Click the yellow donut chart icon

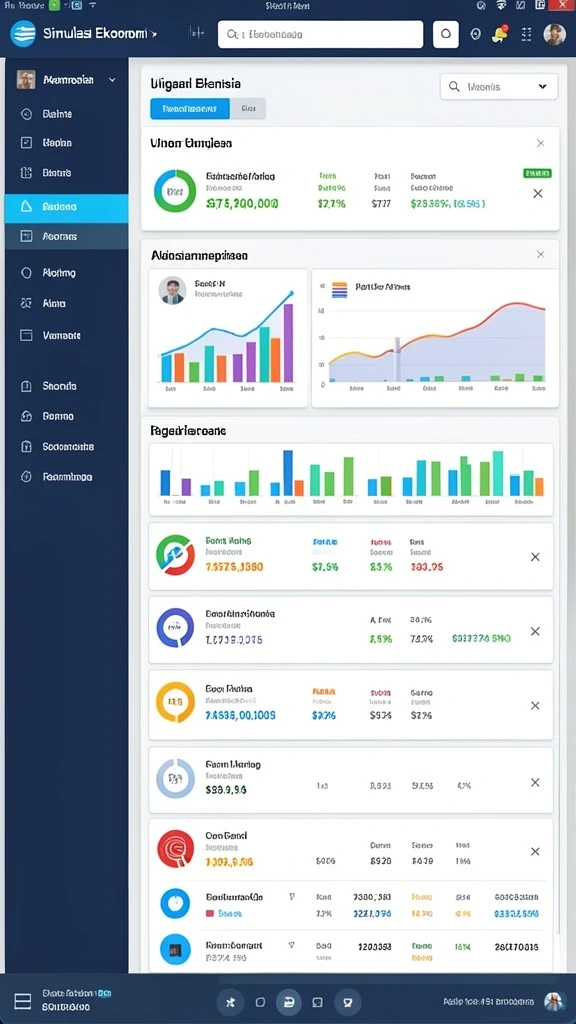coord(176,702)
